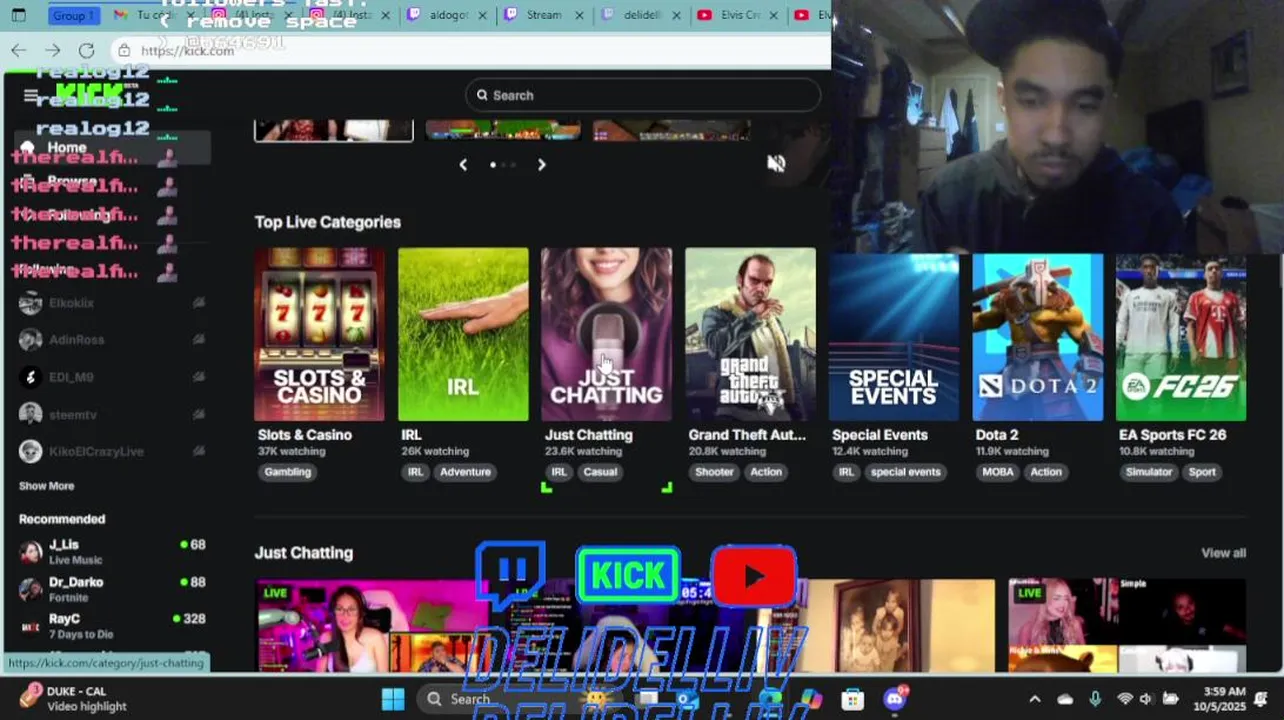Open Microsoft Store from the taskbar
1284x720 pixels.
852,699
